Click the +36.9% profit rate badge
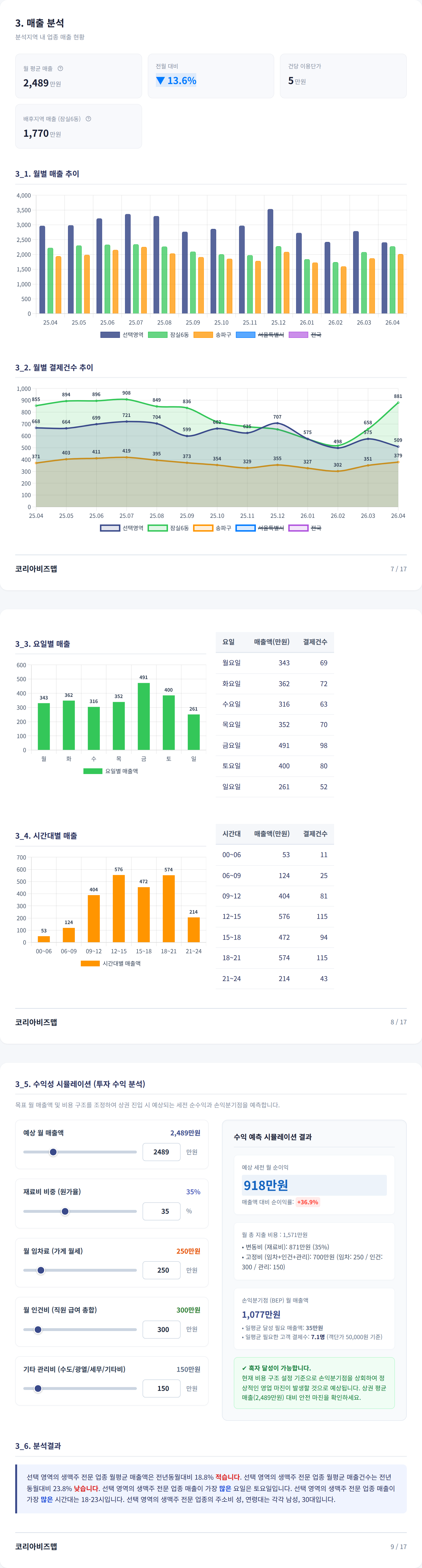The width and height of the screenshot is (422, 1568). 307,1202
